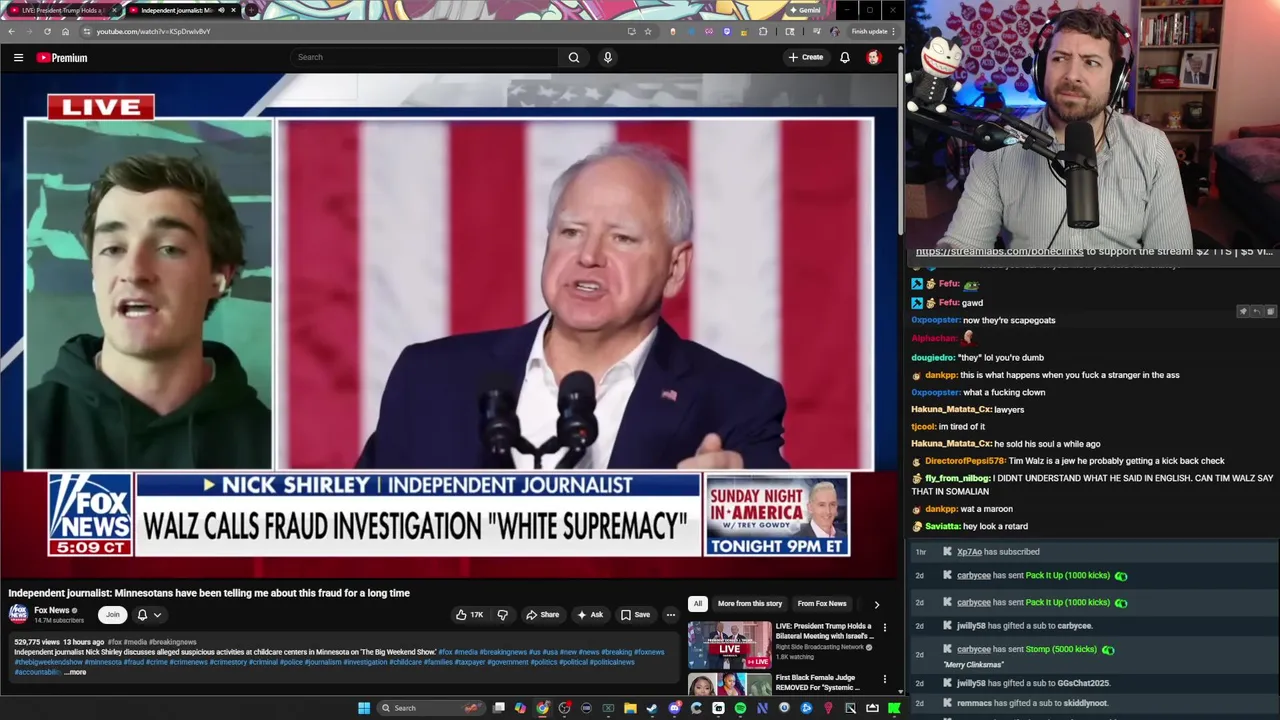Save the video to a playlist

pyautogui.click(x=635, y=615)
